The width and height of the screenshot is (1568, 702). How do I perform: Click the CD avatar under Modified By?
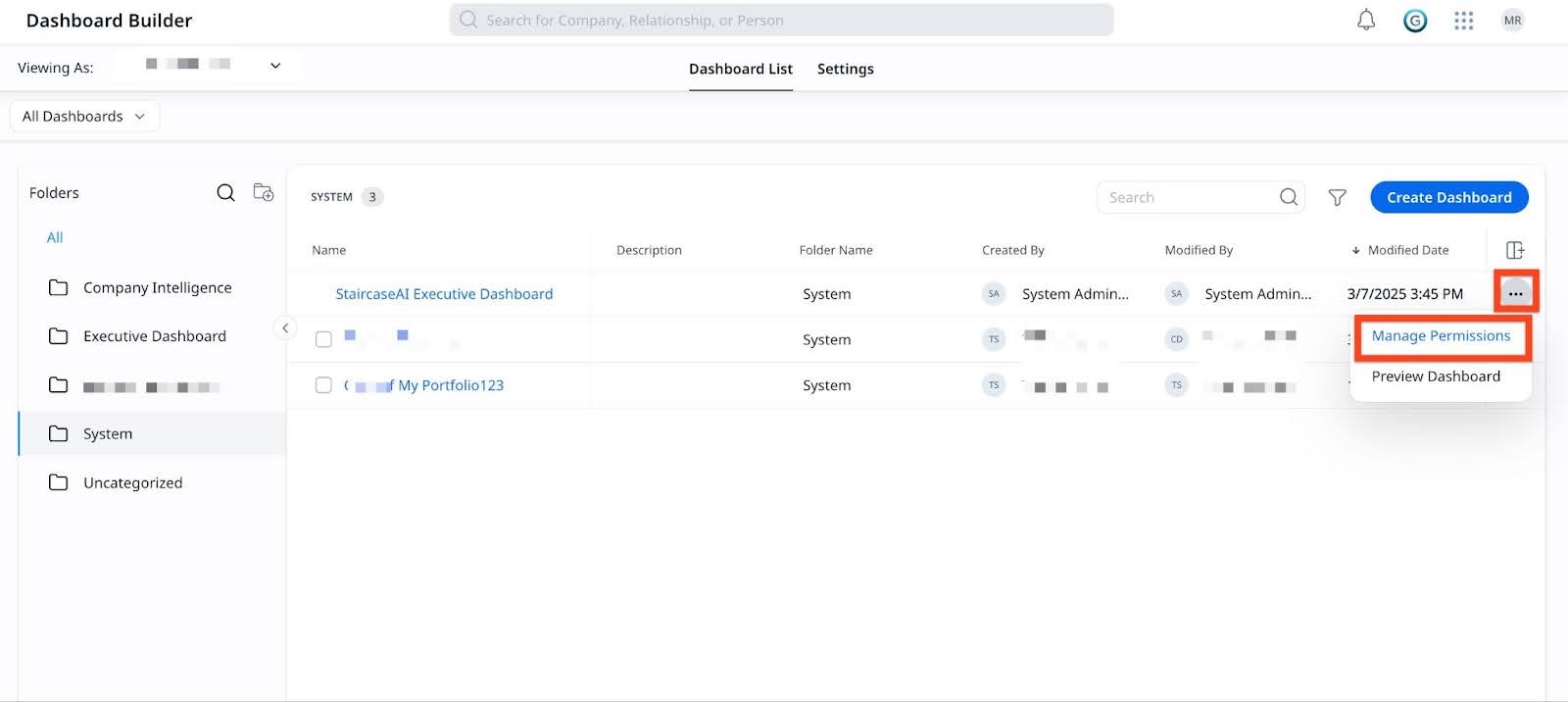[x=1177, y=339]
